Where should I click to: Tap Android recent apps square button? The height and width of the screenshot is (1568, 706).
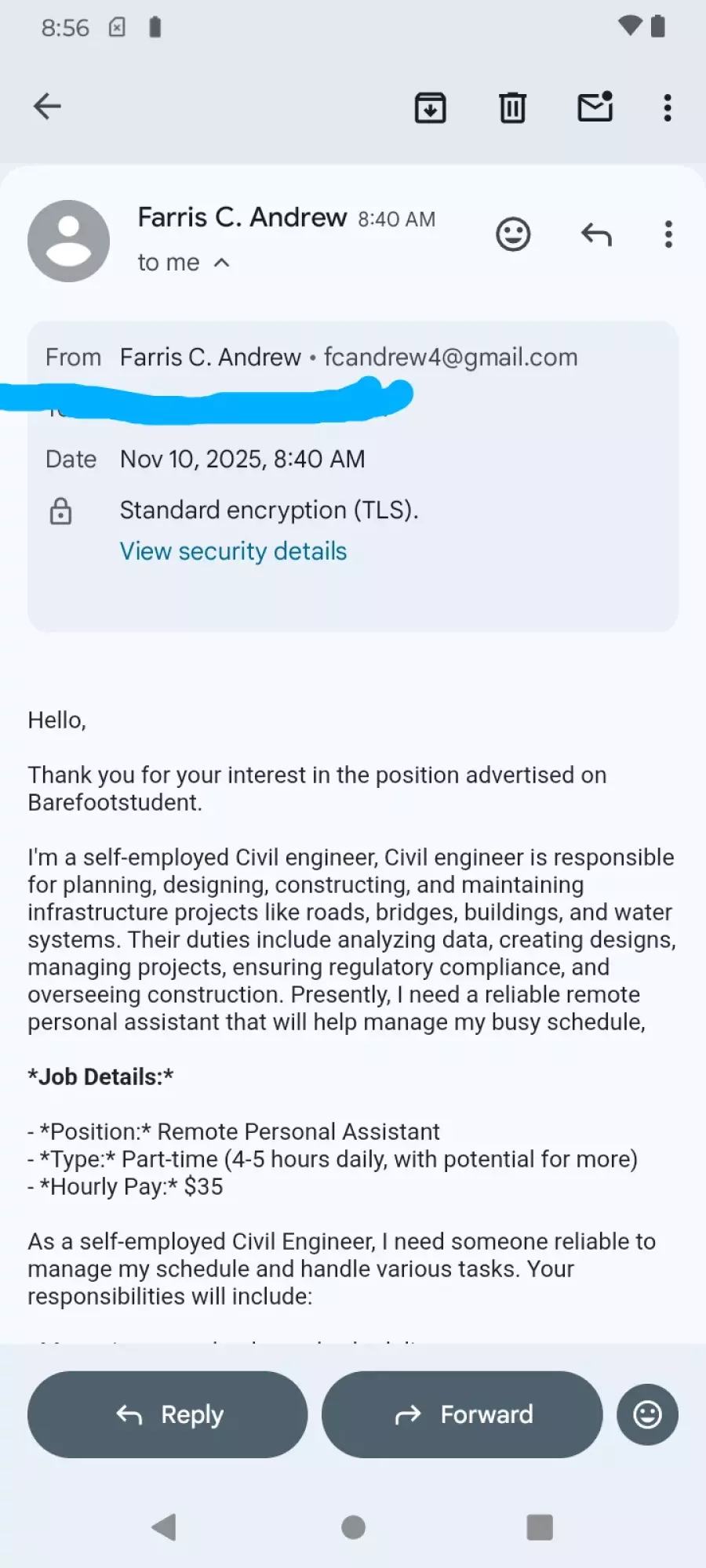tap(540, 1527)
